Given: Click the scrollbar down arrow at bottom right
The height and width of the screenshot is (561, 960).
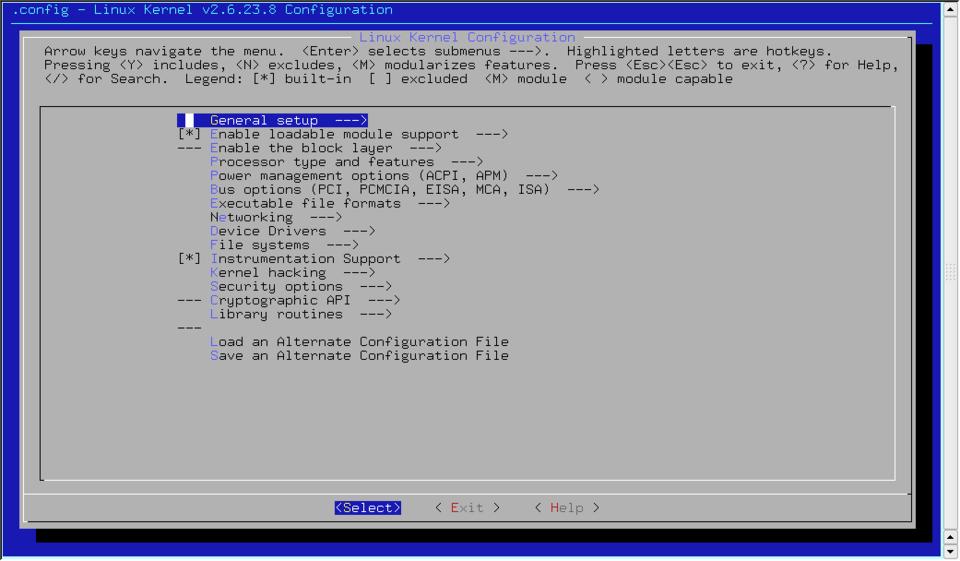Looking at the screenshot, I should 951,551.
